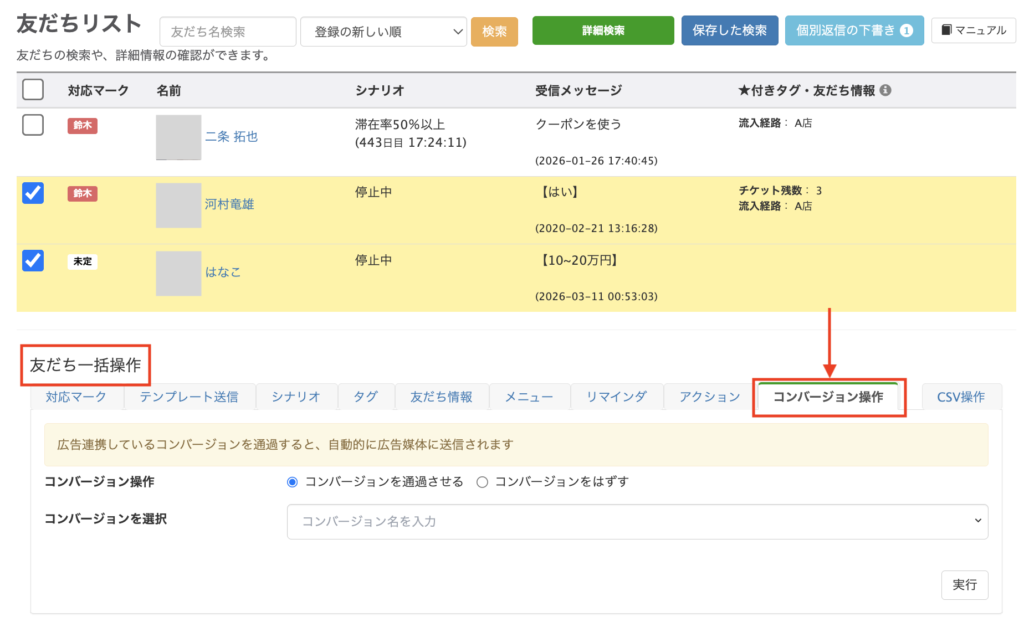Open 保存した検索 saved searches
Image resolution: width=1024 pixels, height=627 pixels.
[x=729, y=31]
